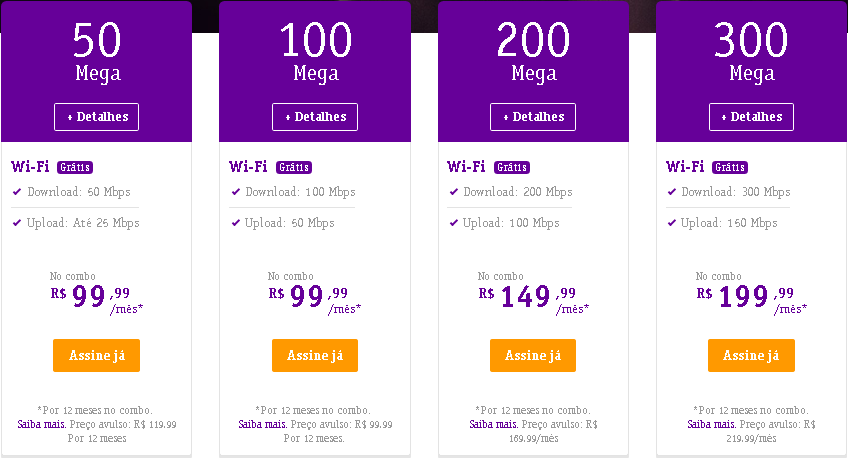
Task: Click checkmark beside Upload: 50 Mbps
Action: (x=235, y=223)
